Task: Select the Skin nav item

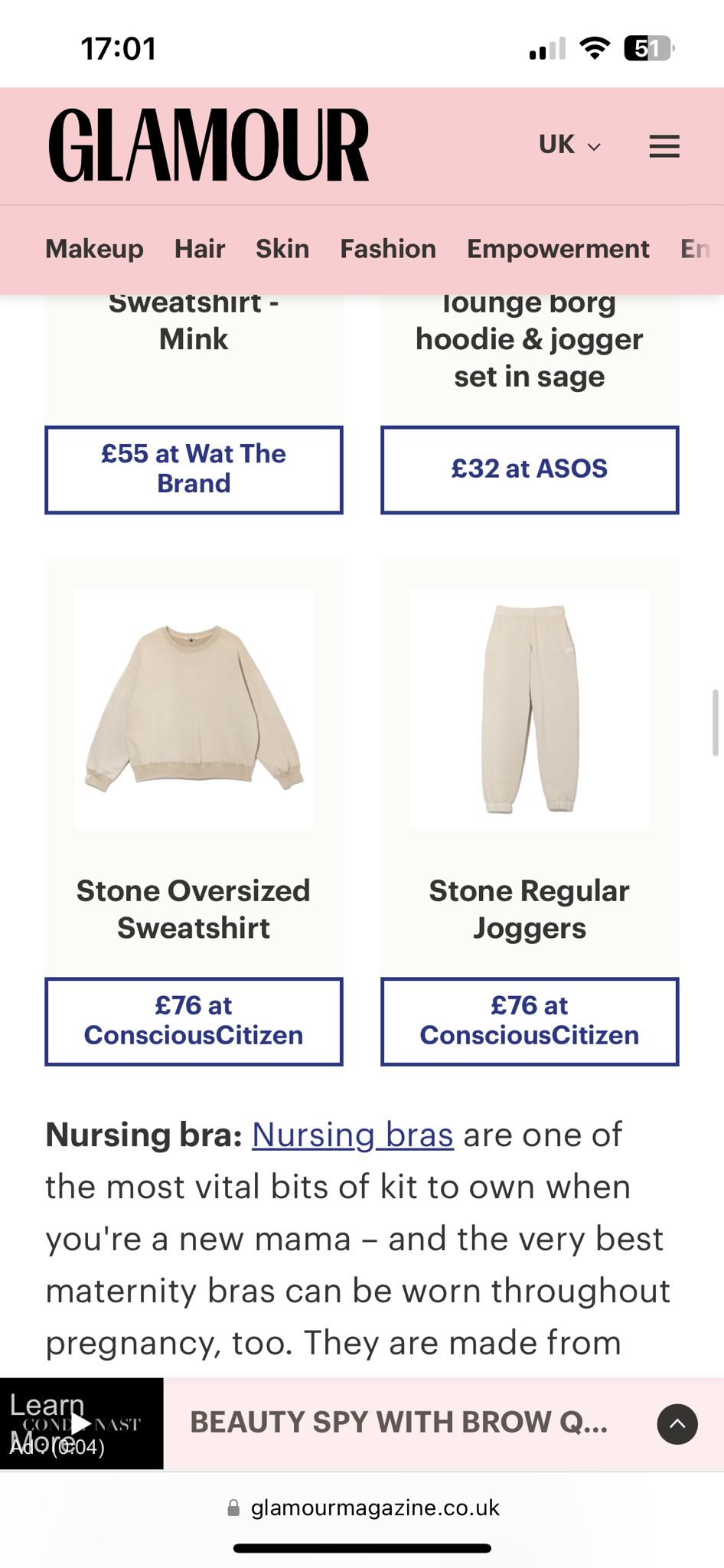Action: [x=282, y=249]
